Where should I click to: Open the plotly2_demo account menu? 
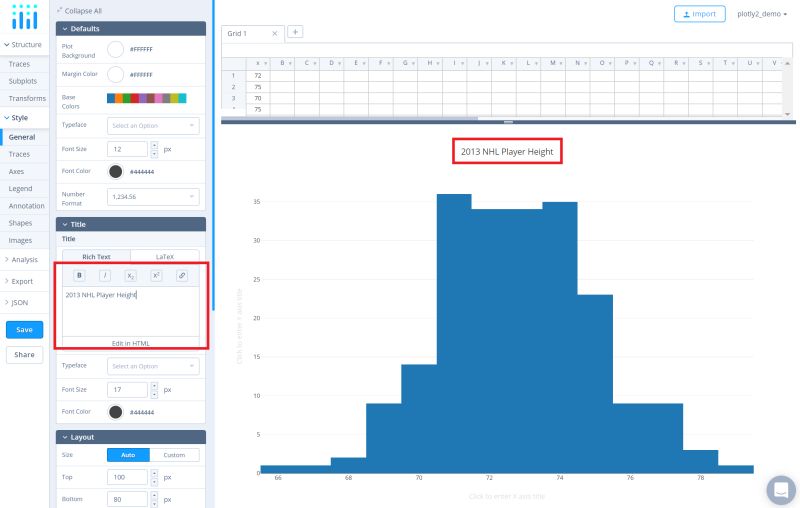pyautogui.click(x=762, y=14)
